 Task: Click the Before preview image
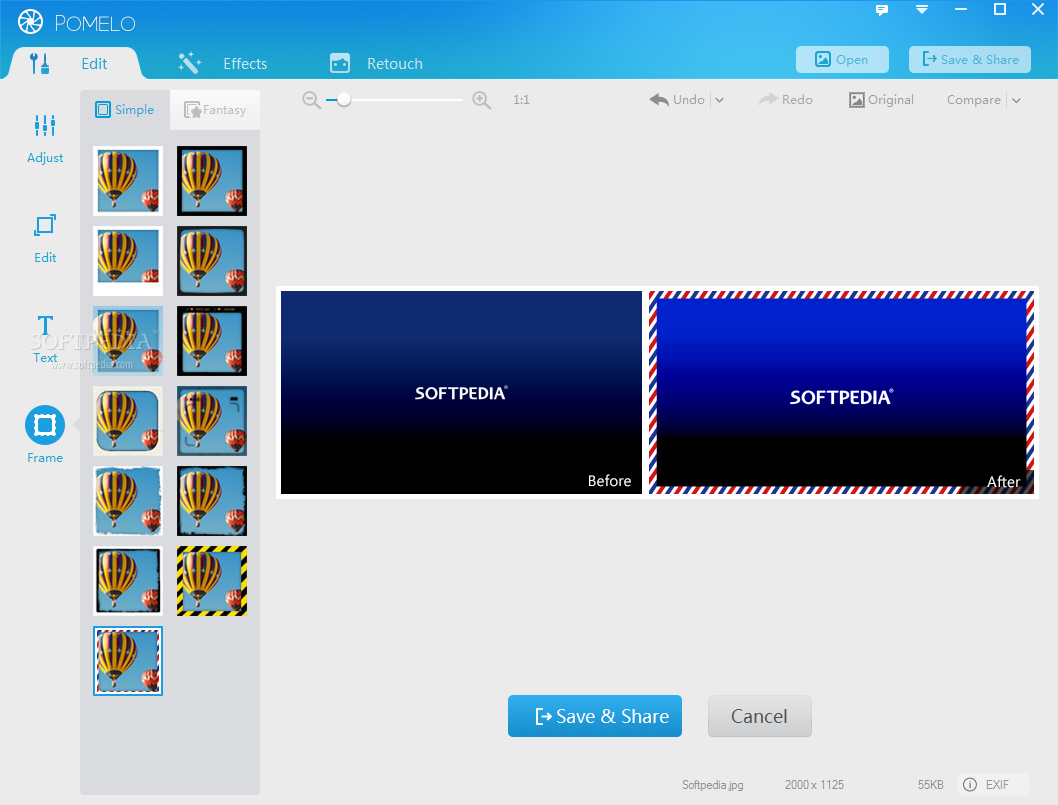(x=461, y=392)
